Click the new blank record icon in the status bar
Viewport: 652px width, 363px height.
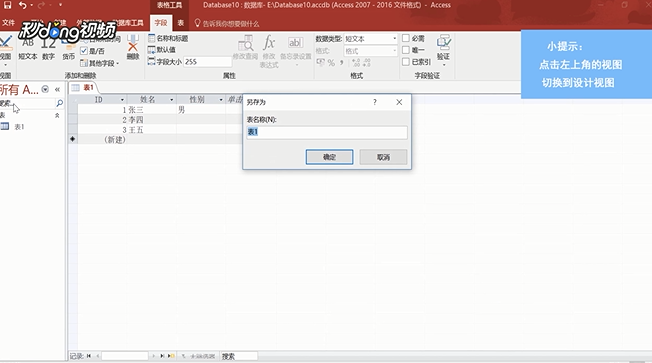coord(171,356)
